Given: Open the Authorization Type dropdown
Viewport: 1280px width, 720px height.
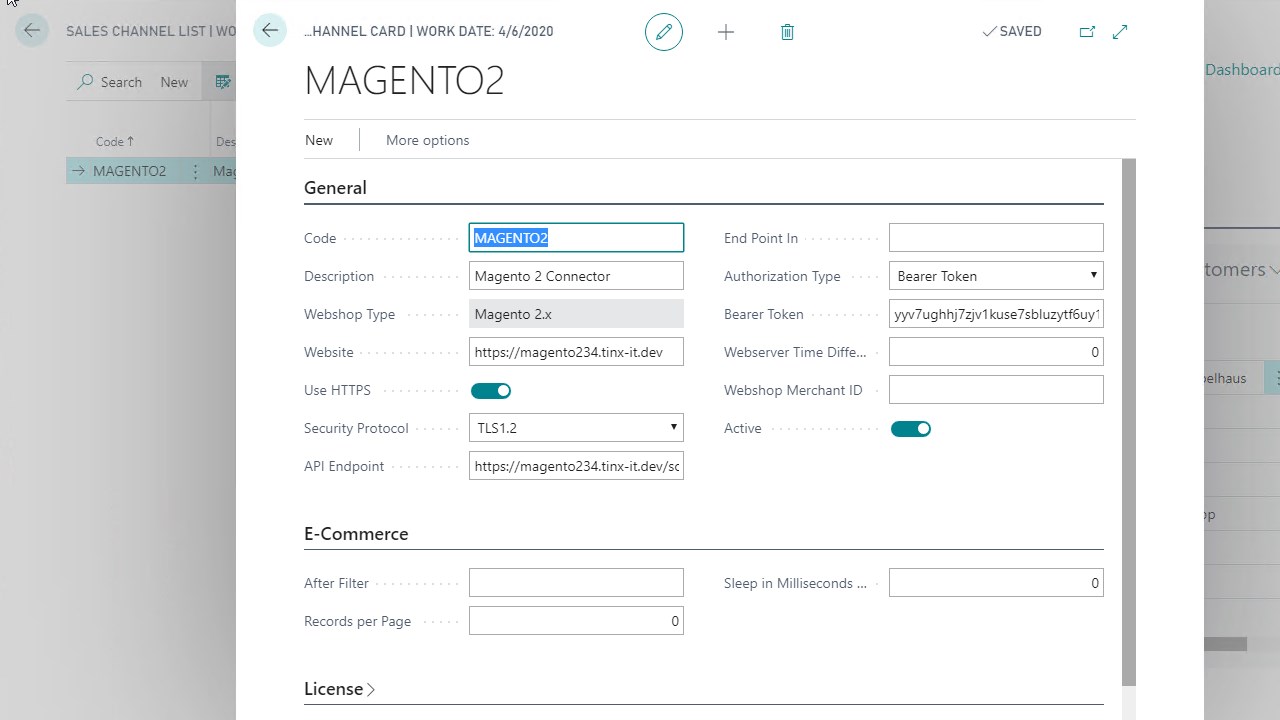Looking at the screenshot, I should click(996, 276).
